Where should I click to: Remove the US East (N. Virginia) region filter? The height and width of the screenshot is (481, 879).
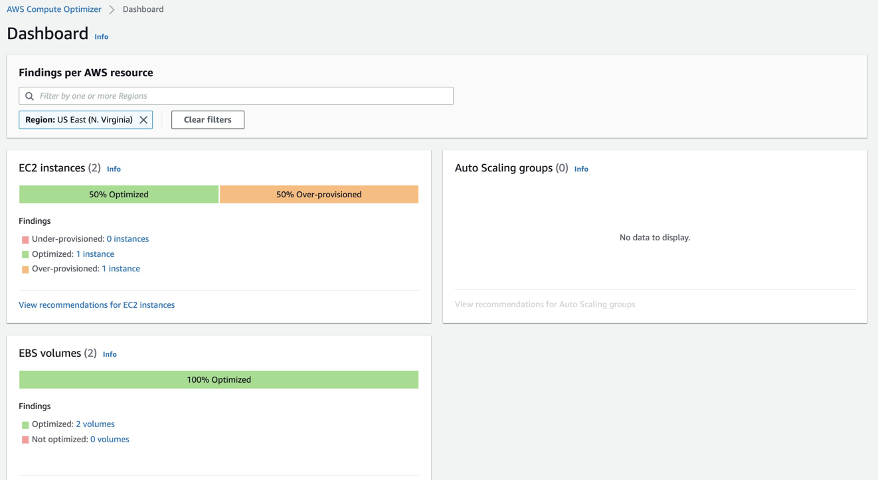pos(144,119)
